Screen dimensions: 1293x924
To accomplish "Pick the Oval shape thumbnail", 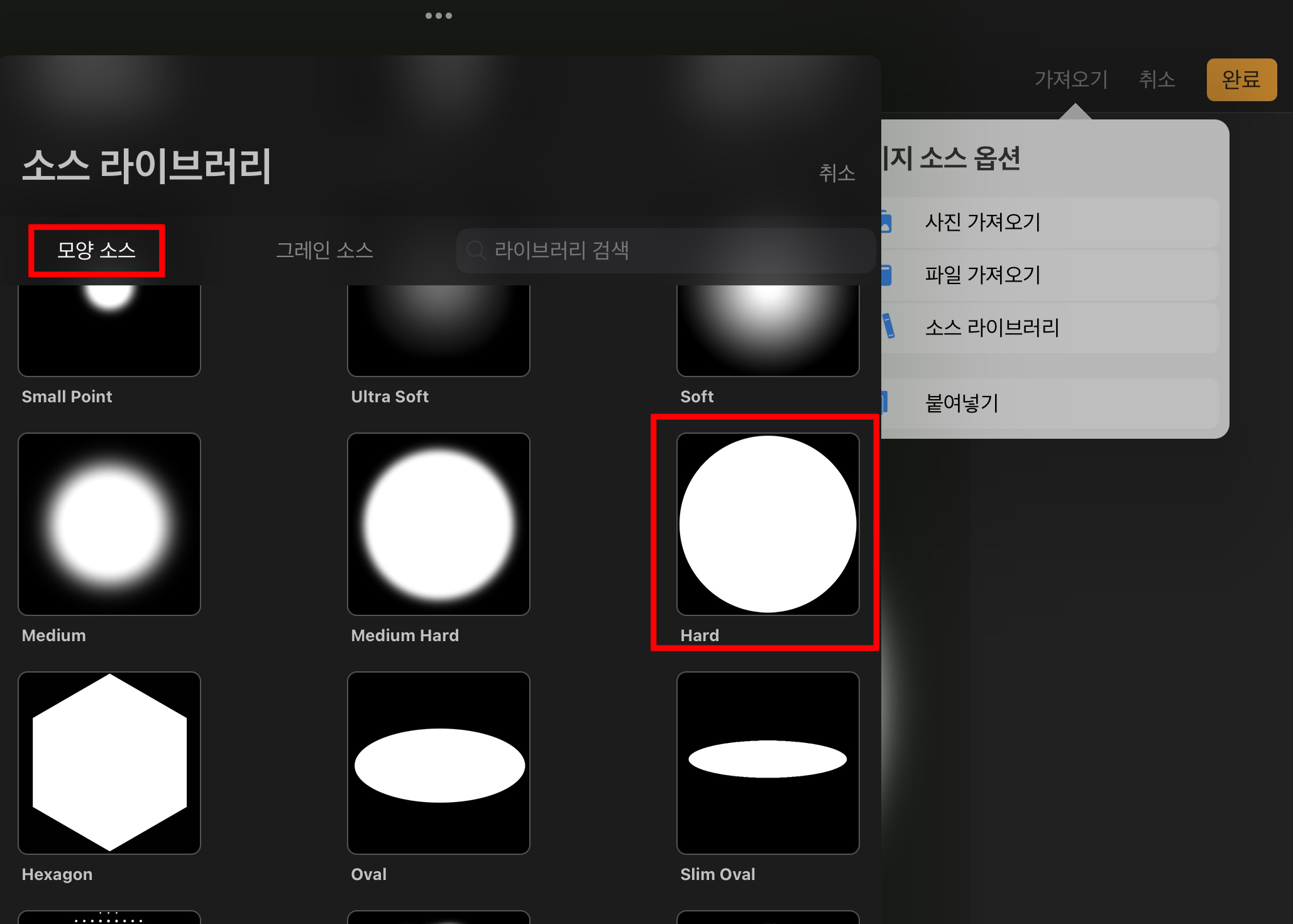I will tap(439, 763).
